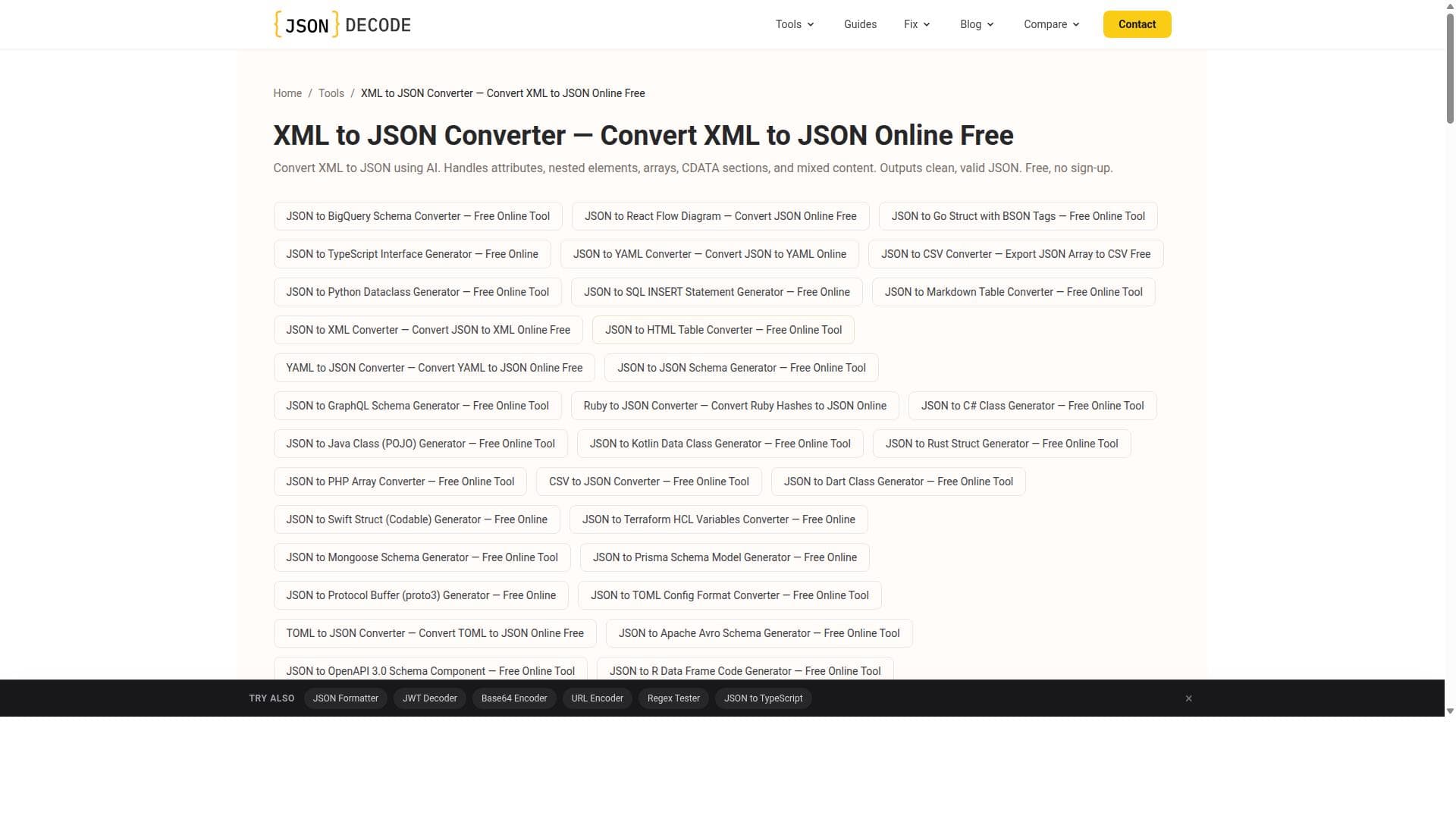Open JSON to JSON Schema Generator

coord(741,368)
